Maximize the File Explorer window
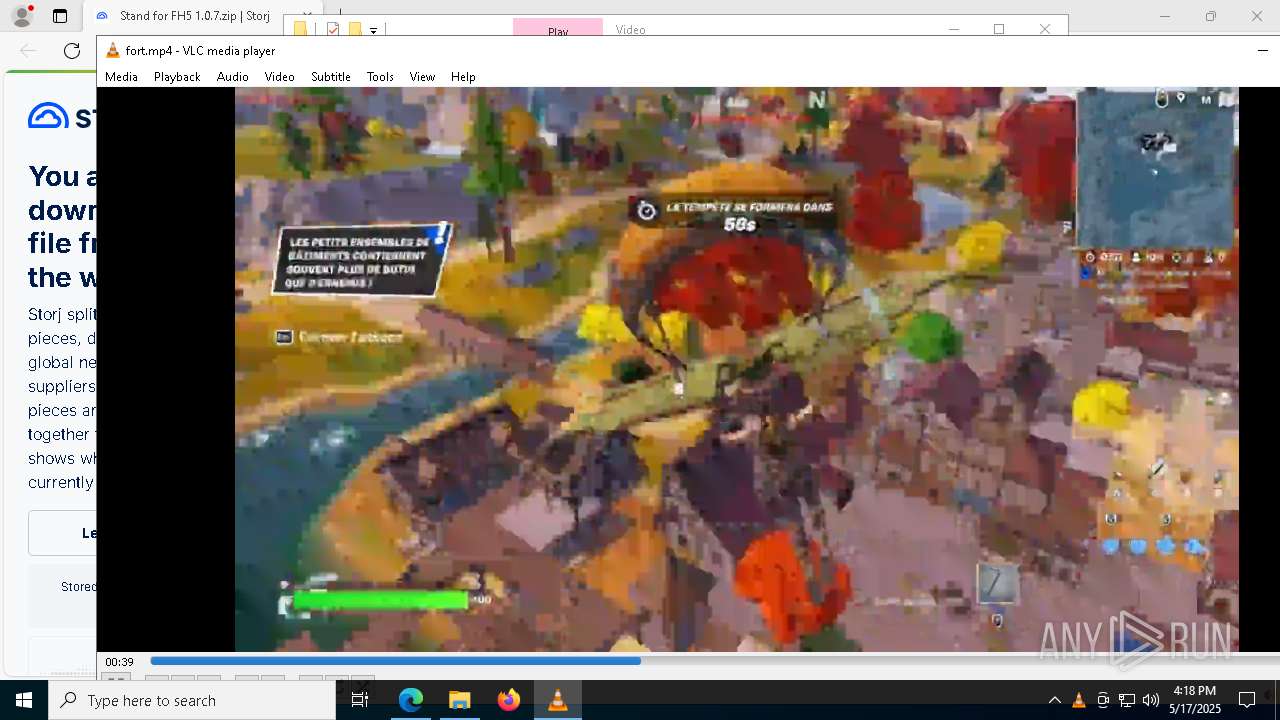Screen dimensions: 1280x720 (999, 29)
